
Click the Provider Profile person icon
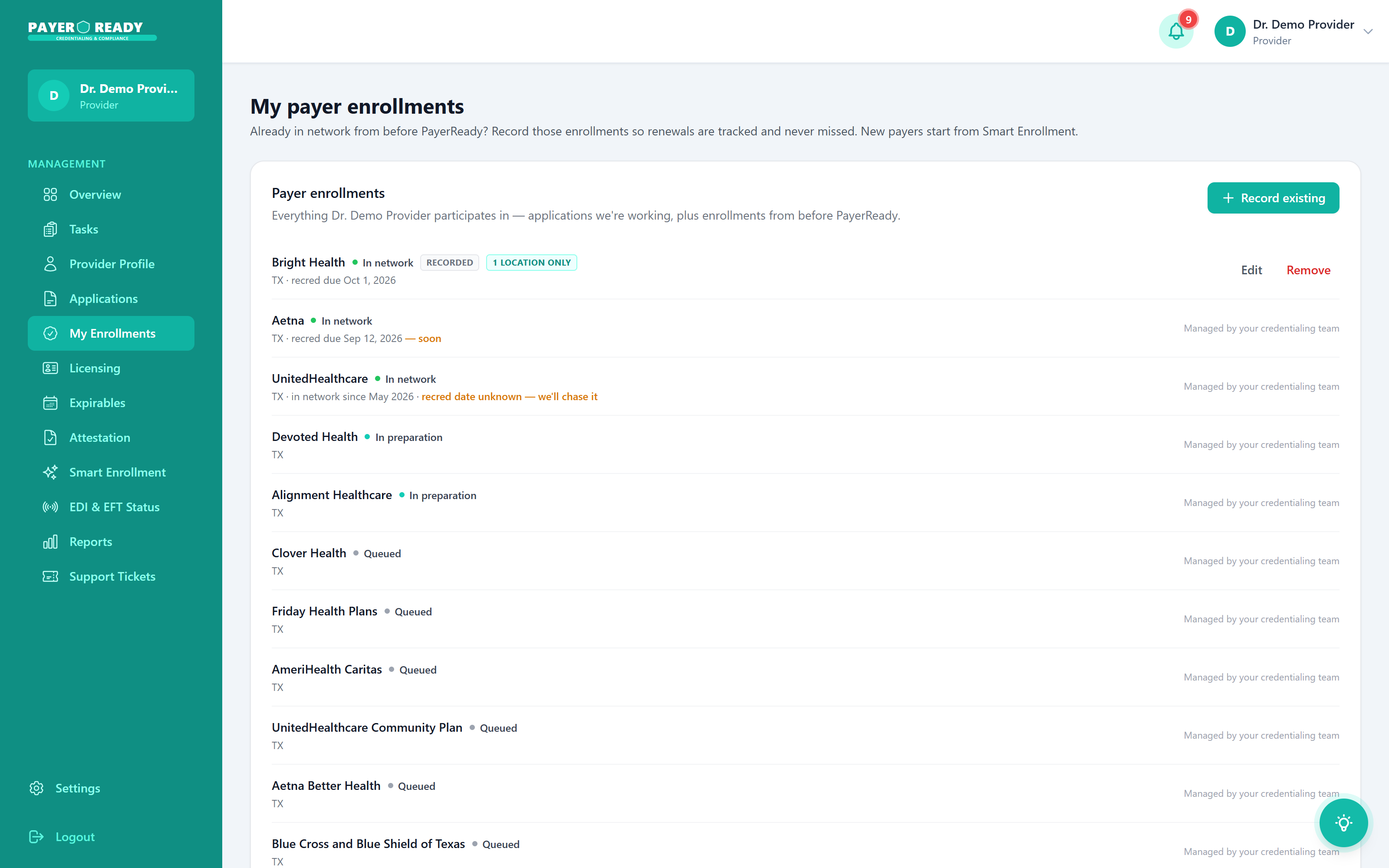[x=50, y=264]
